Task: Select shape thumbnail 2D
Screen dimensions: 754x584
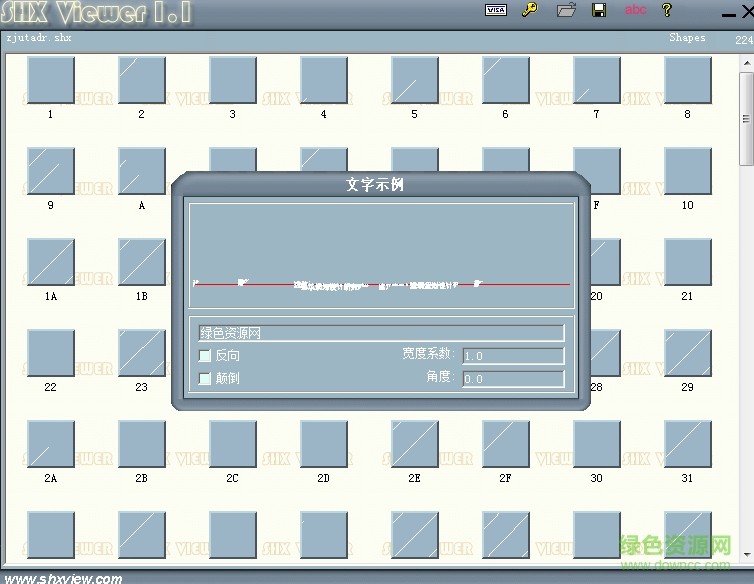Action: tap(324, 444)
